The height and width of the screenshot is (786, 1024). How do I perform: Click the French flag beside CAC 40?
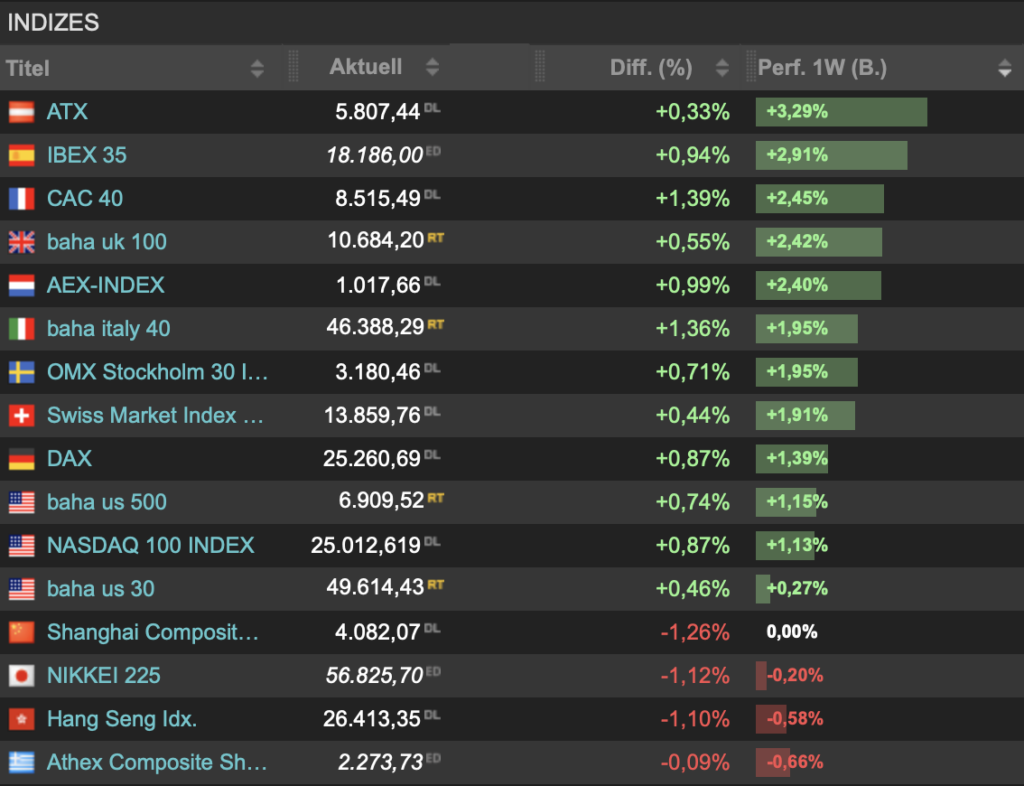(x=22, y=199)
